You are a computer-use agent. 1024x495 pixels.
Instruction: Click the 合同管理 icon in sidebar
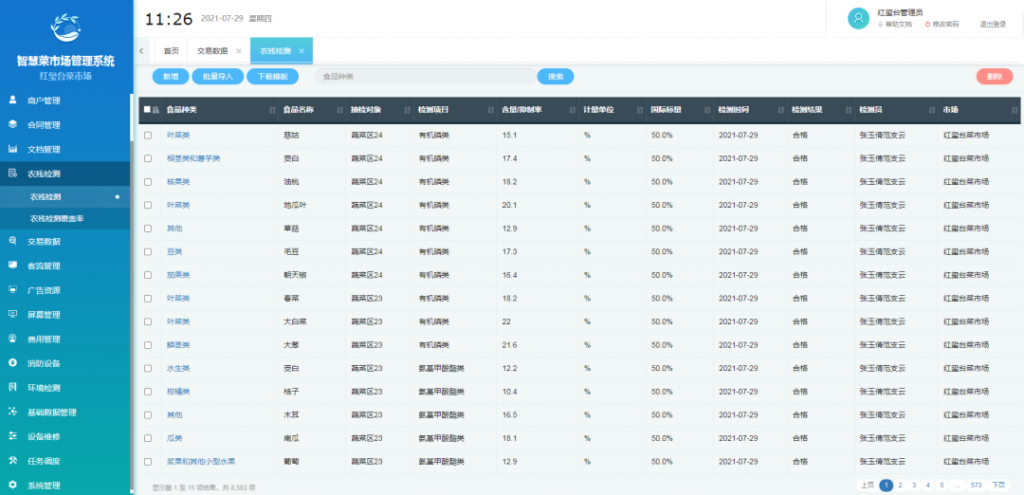coord(12,125)
